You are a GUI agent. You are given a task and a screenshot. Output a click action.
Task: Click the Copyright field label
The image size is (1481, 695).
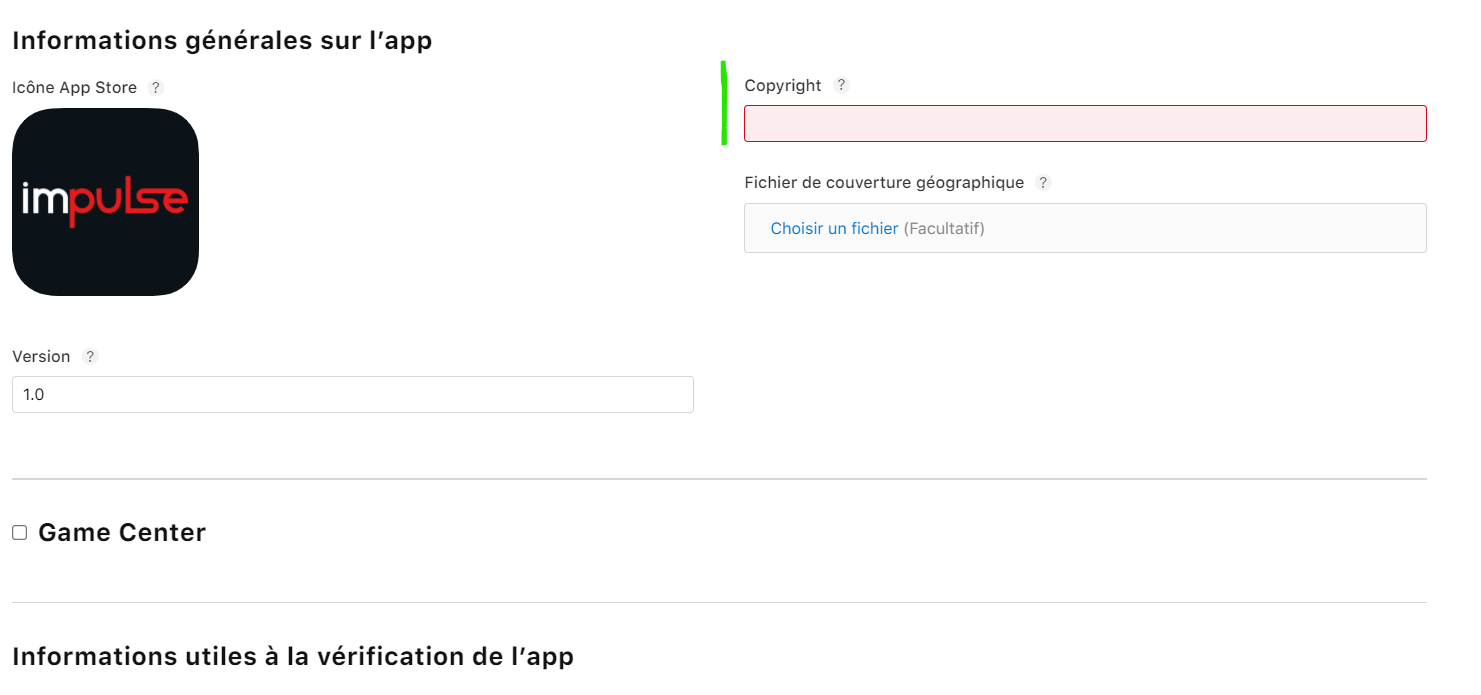tap(783, 86)
